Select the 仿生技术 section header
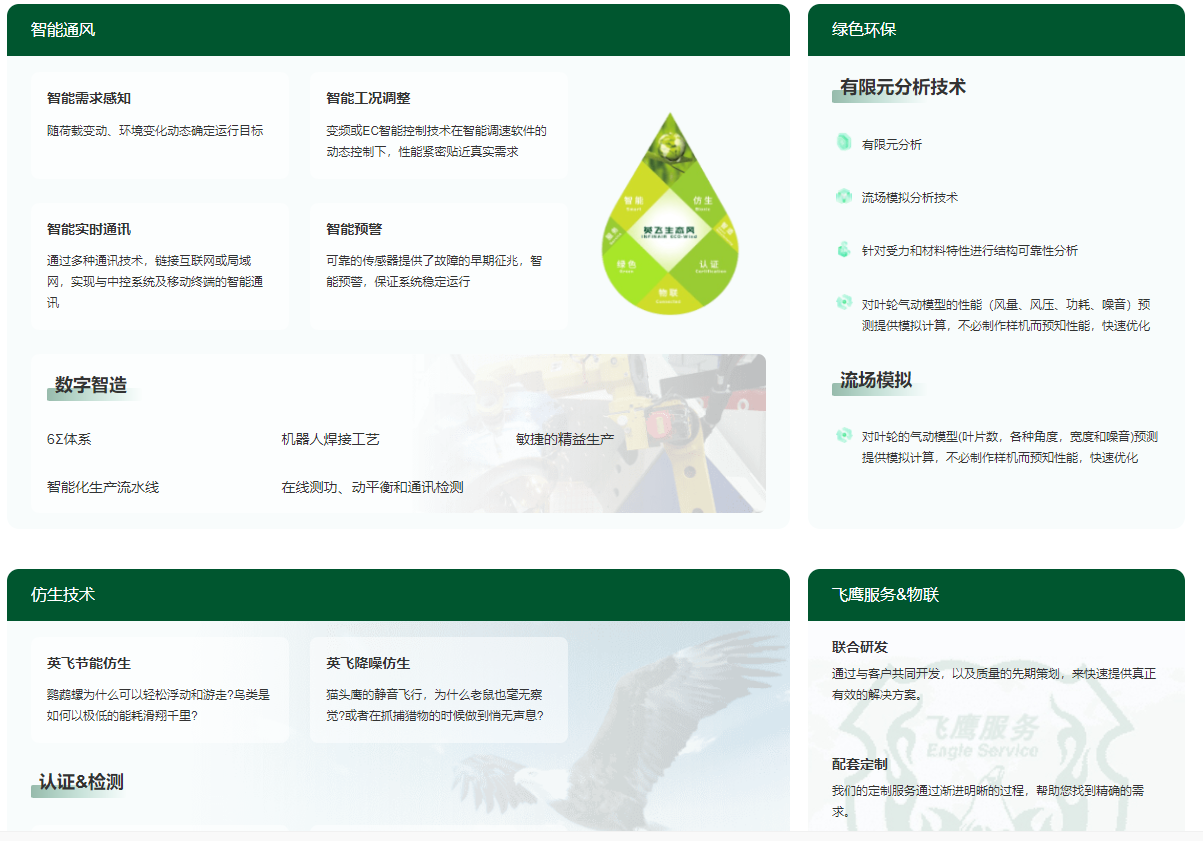 click(63, 595)
